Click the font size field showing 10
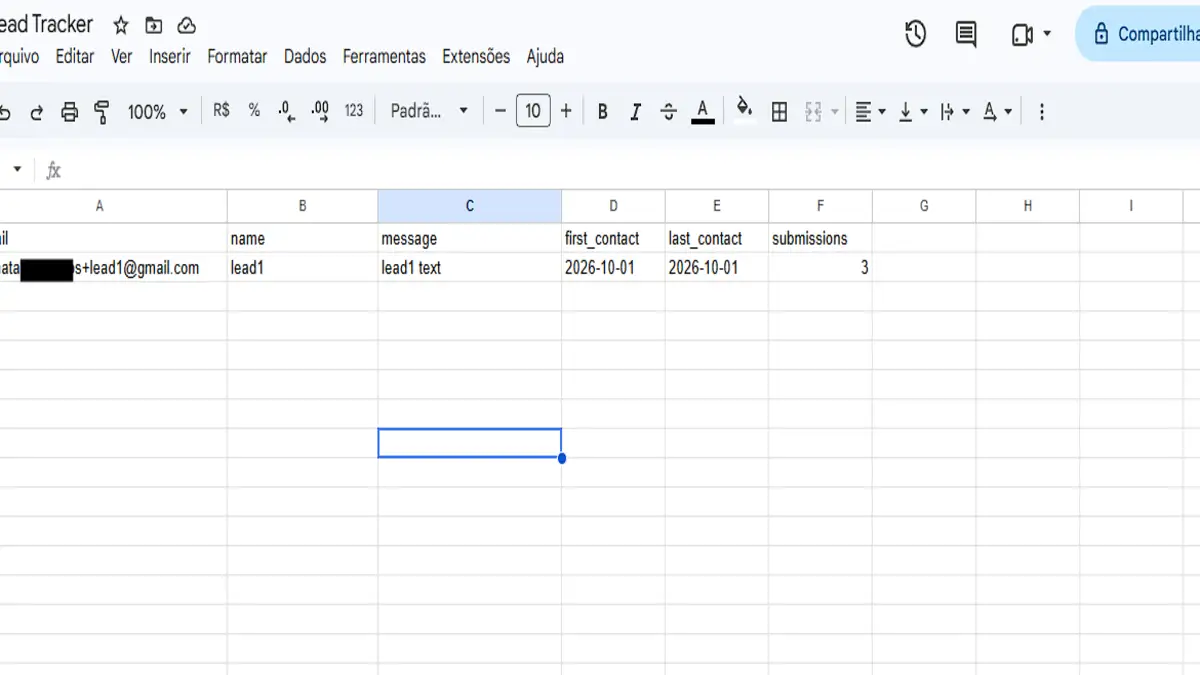Image resolution: width=1200 pixels, height=675 pixels. click(533, 111)
